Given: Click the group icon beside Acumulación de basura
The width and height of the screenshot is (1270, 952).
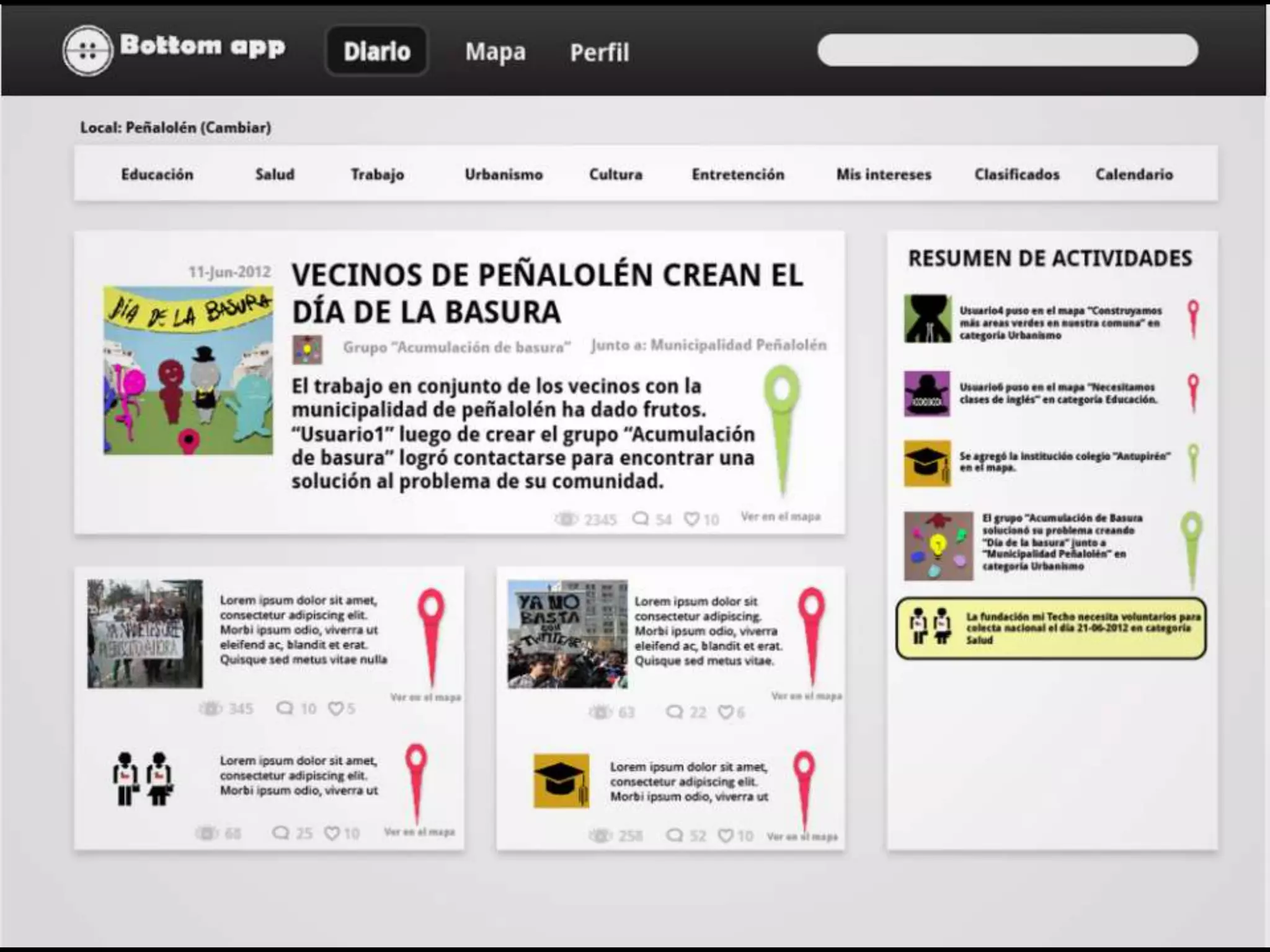Looking at the screenshot, I should [x=308, y=350].
